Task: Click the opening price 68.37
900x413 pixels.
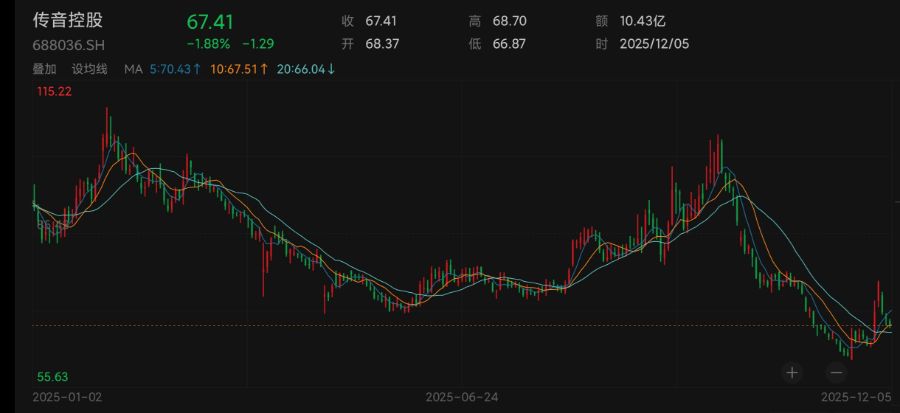Action: tap(381, 44)
